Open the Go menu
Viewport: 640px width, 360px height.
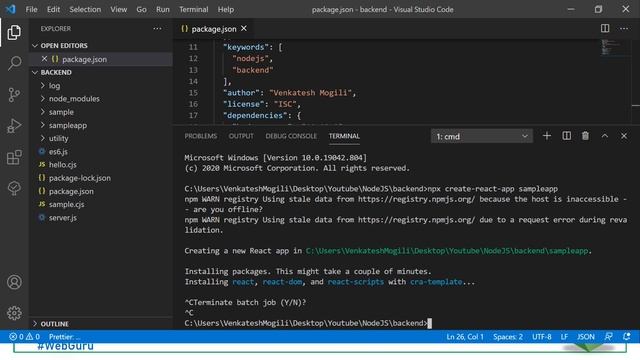pyautogui.click(x=141, y=9)
